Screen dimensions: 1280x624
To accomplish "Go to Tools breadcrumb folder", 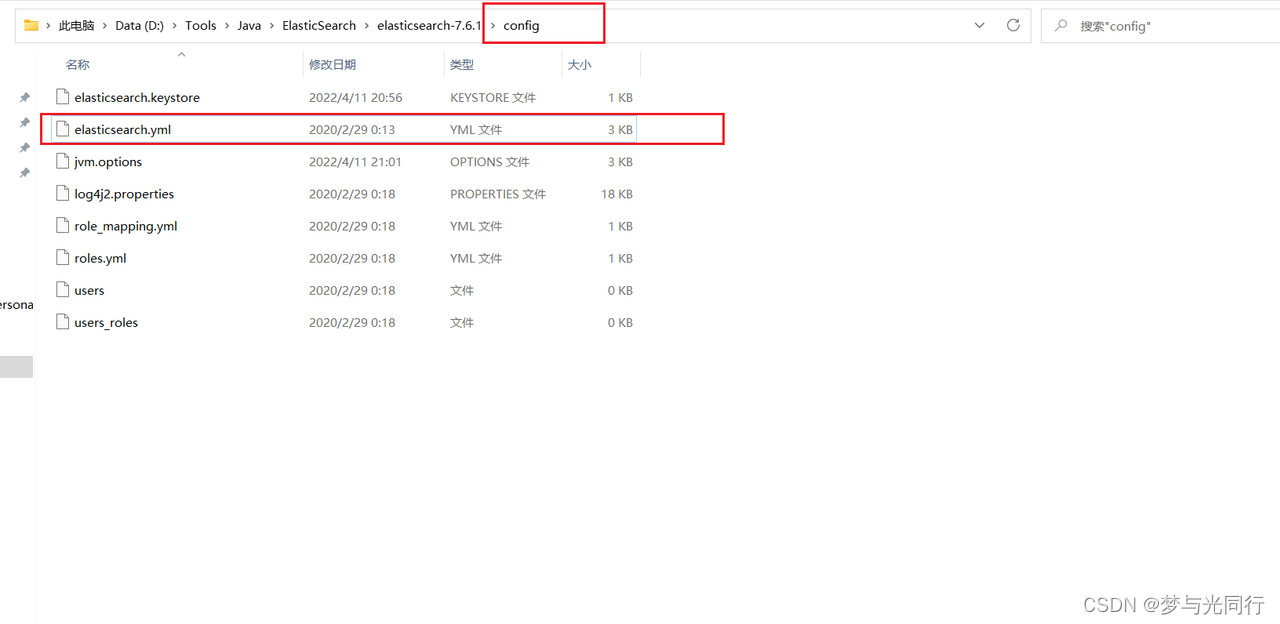I will pos(201,26).
